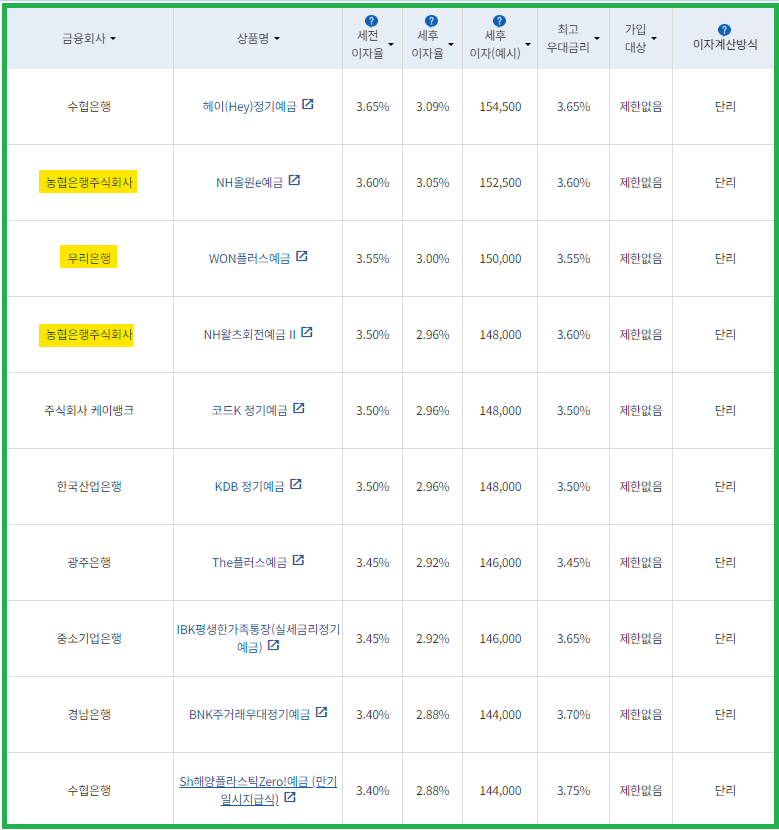The height and width of the screenshot is (830, 779).
Task: Open 세후 이자율 sort dropdown arrow
Action: [x=451, y=44]
